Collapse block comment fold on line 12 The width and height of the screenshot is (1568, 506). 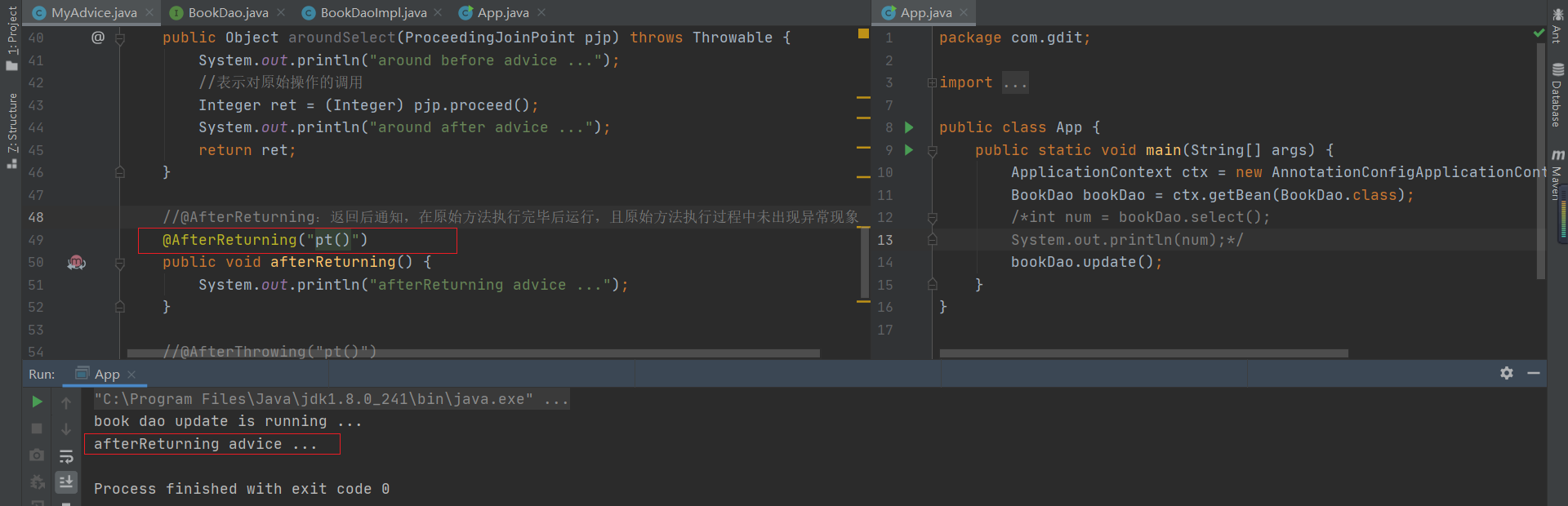point(932,217)
